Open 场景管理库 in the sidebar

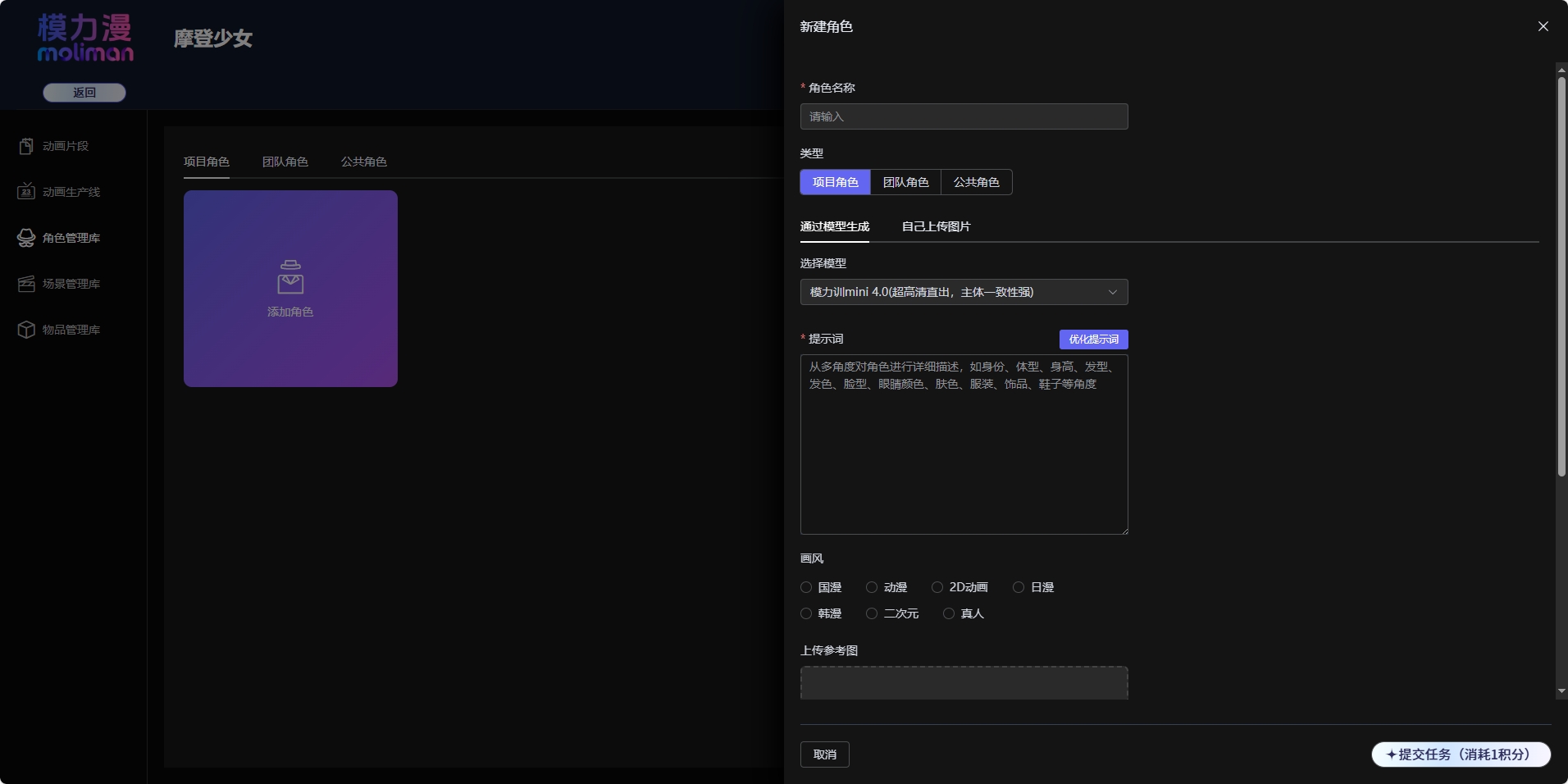[71, 284]
